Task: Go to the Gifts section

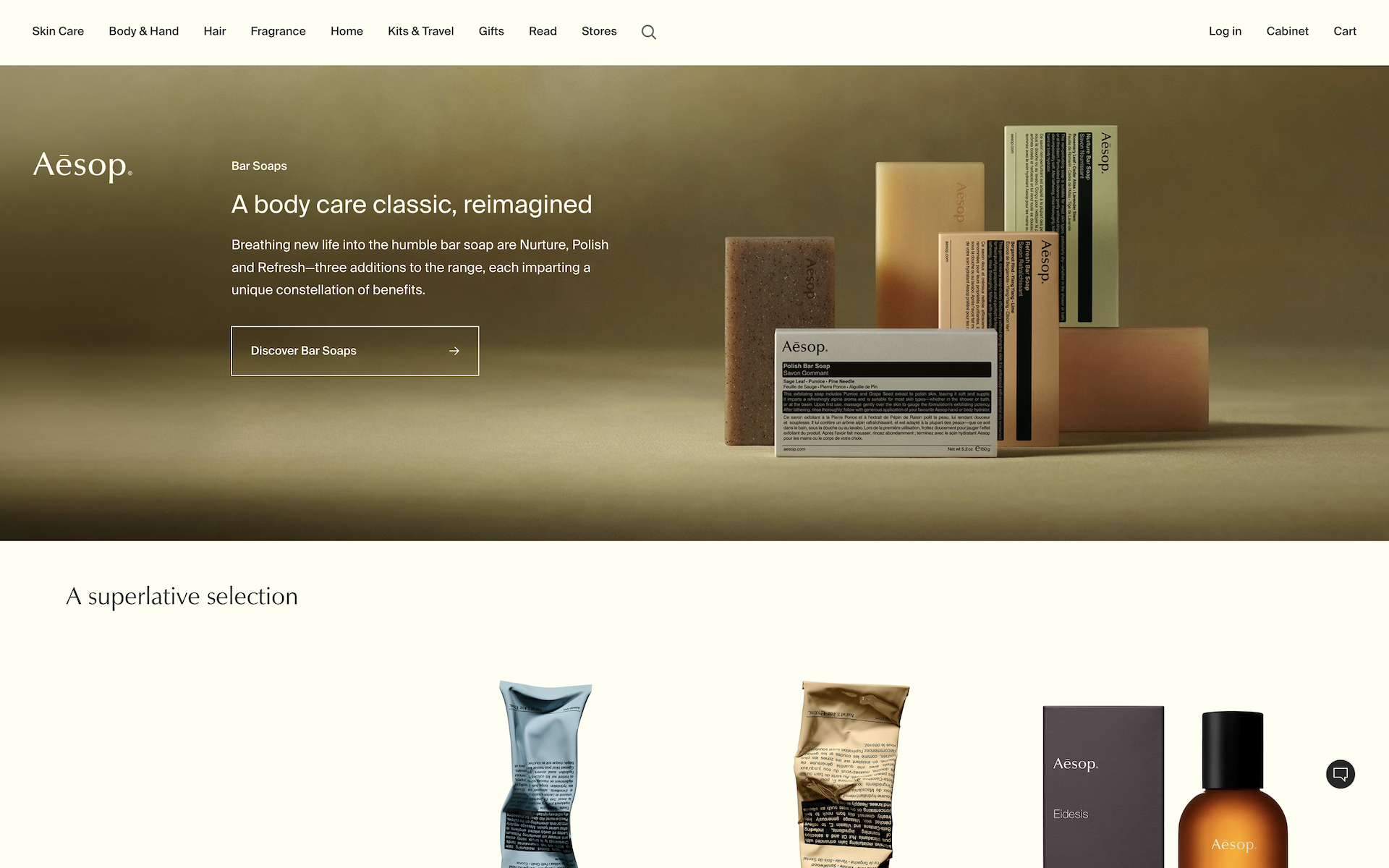Action: pyautogui.click(x=491, y=31)
